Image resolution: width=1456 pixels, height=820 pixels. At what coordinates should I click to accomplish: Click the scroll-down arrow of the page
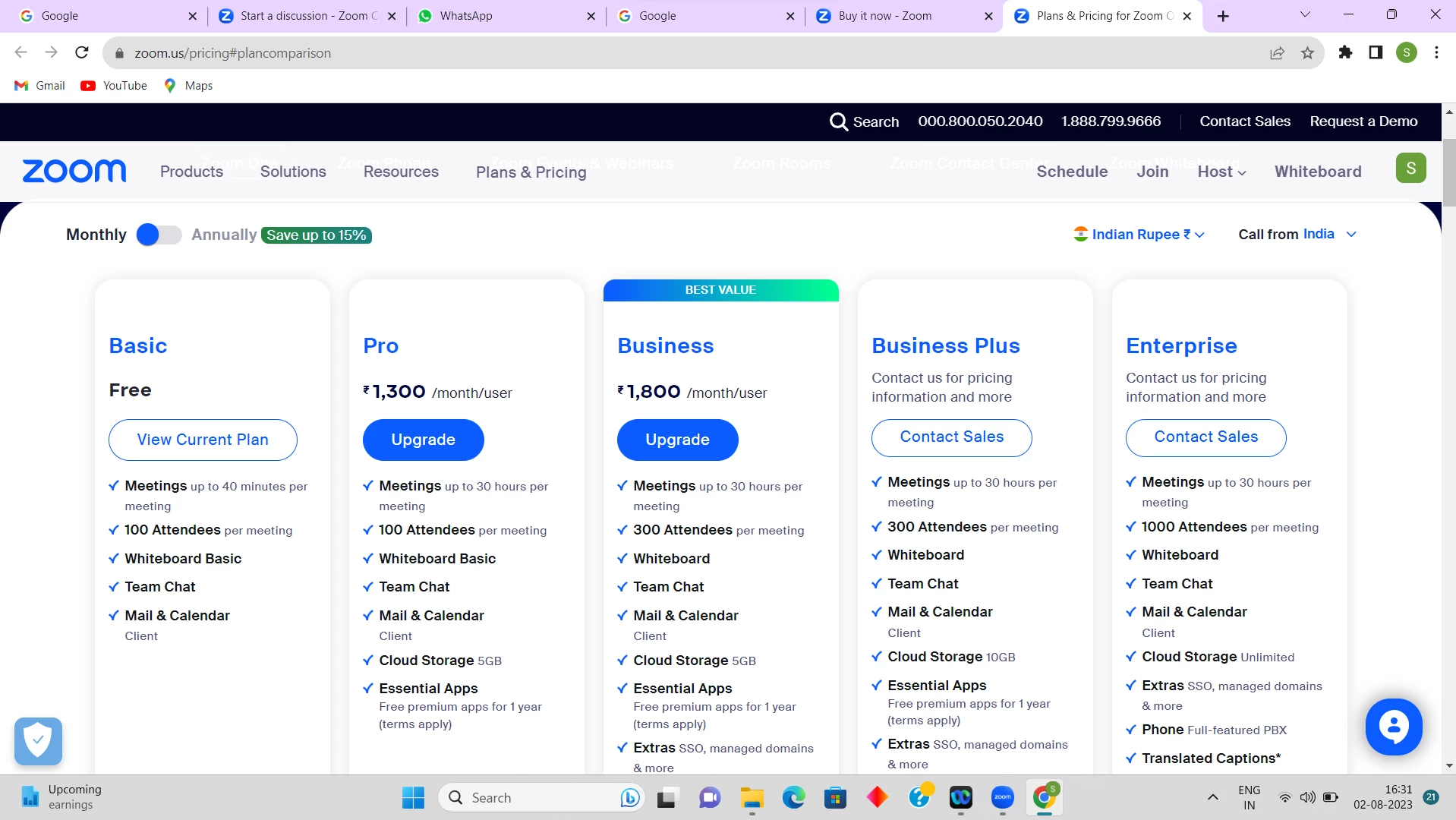click(1449, 765)
